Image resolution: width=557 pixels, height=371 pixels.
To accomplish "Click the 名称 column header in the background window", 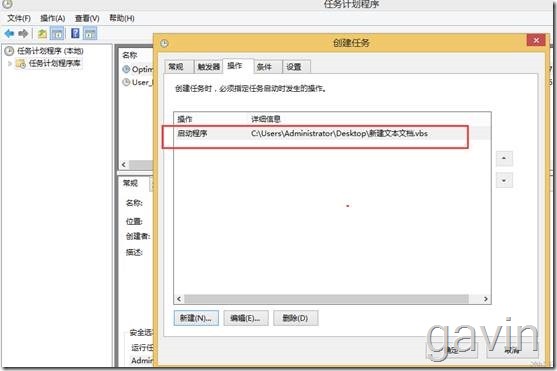I will (x=130, y=55).
